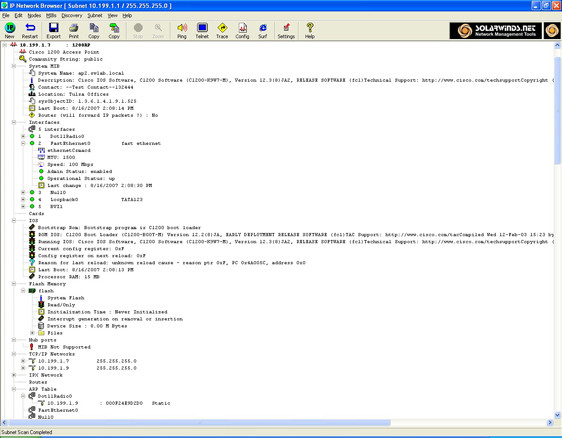Click the Zoom magnifier icon

pyautogui.click(x=158, y=30)
